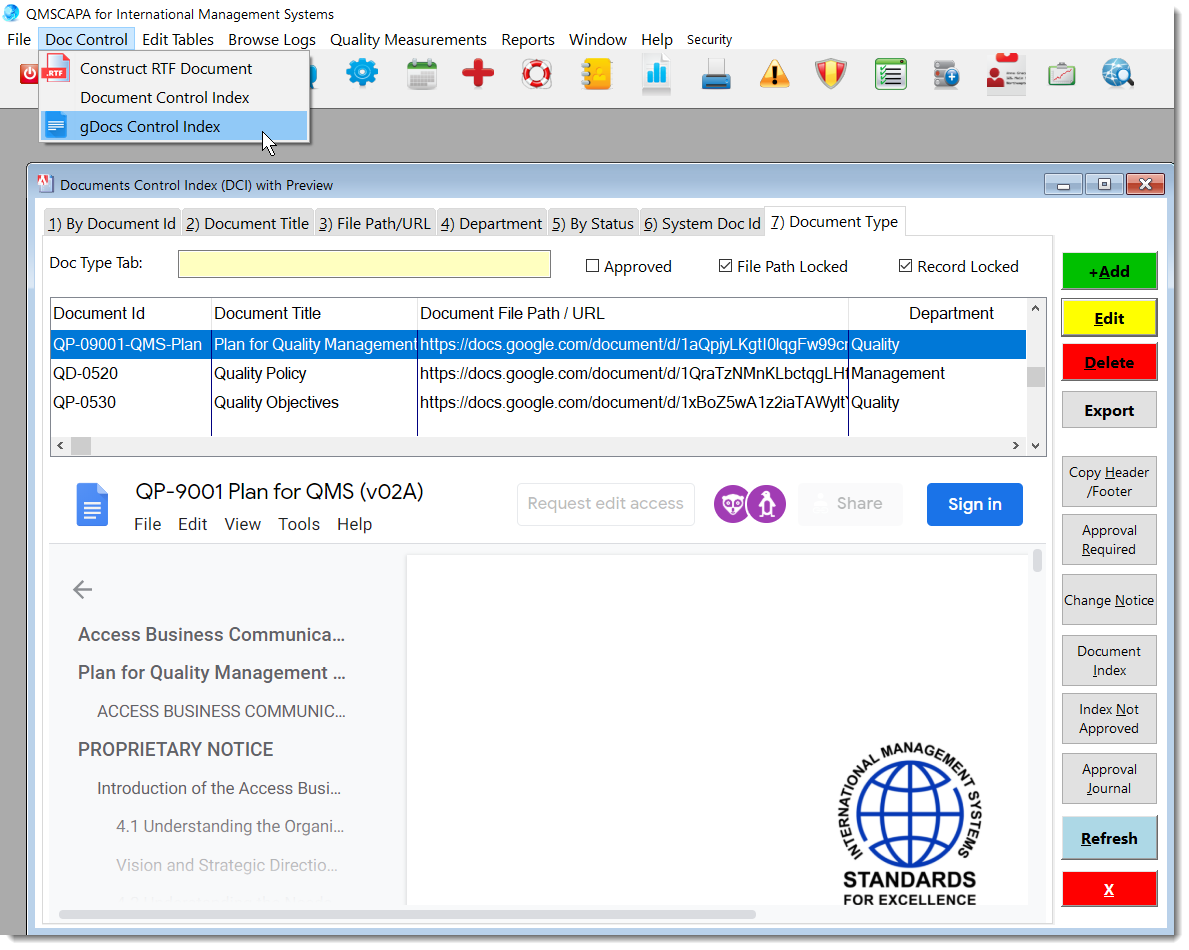The image size is (1189, 950).
Task: Open the Tools menu in Google Docs preview
Action: pyautogui.click(x=298, y=524)
